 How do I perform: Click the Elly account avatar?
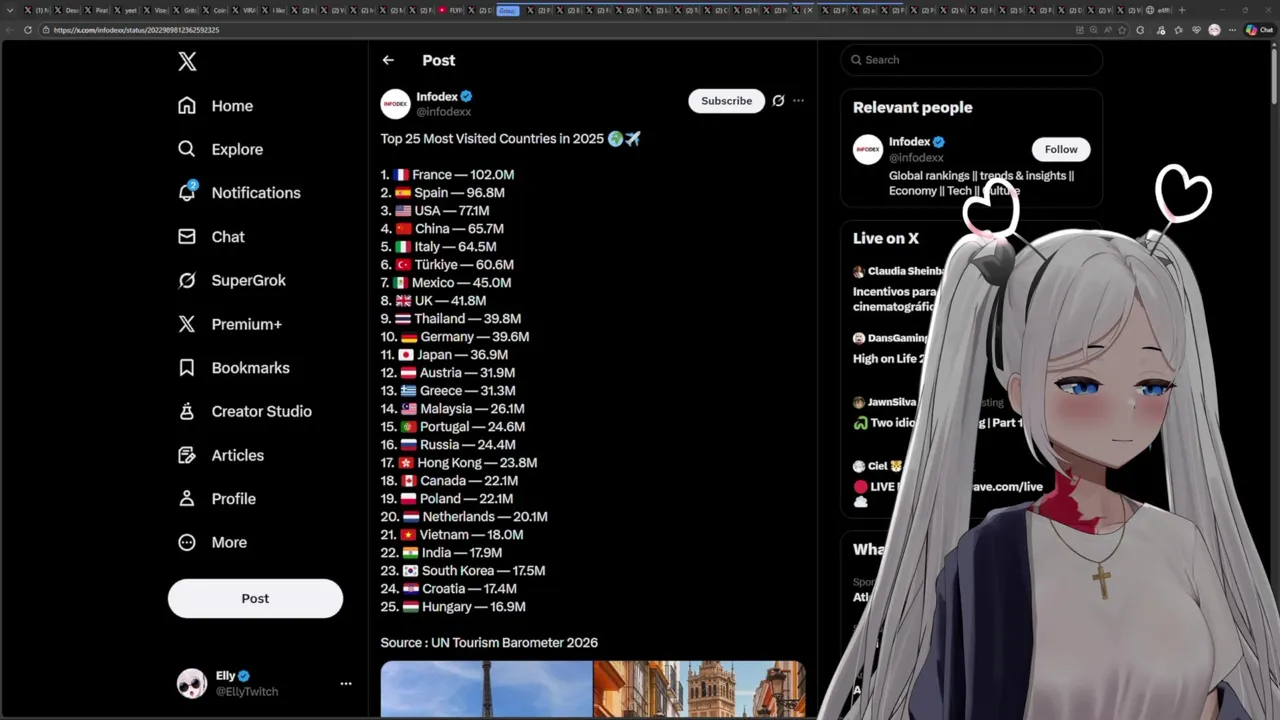tap(192, 684)
